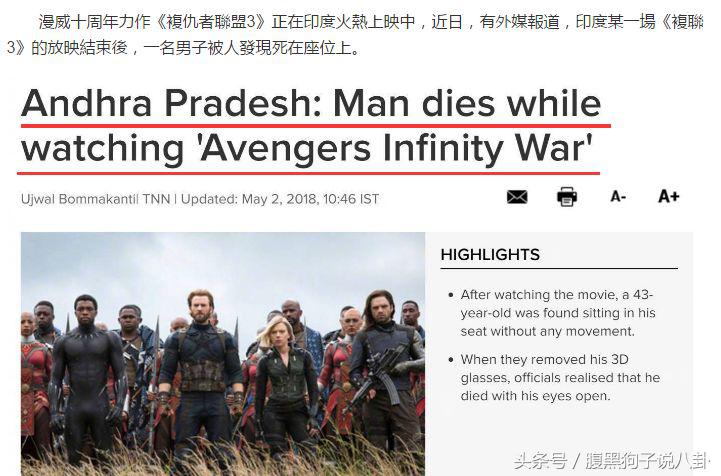This screenshot has height=476, width=721.
Task: Click headline text 'Avengers Infinity War'
Action: (394, 149)
